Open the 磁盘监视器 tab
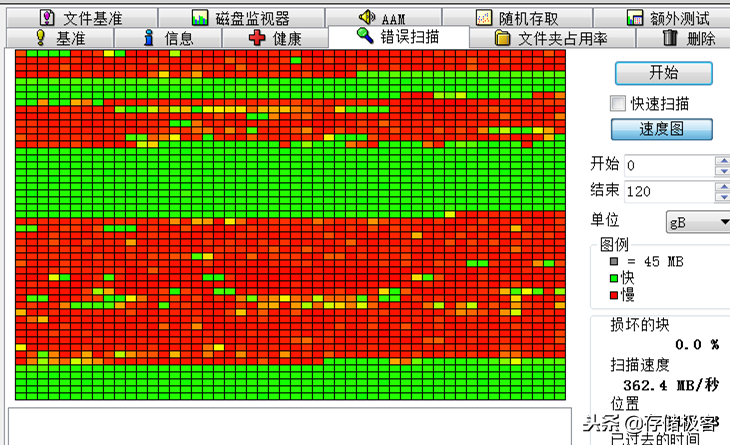The width and height of the screenshot is (730, 445). [x=242, y=18]
